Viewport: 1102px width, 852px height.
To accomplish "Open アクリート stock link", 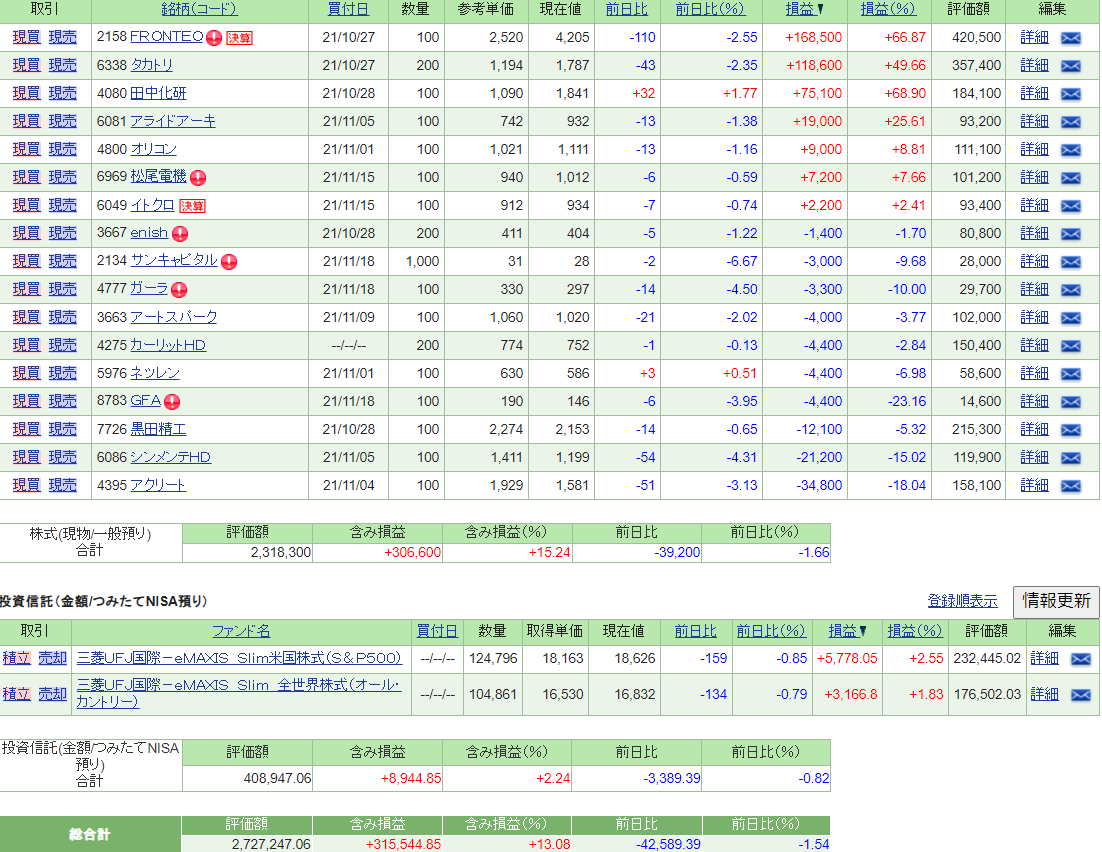I will (158, 485).
